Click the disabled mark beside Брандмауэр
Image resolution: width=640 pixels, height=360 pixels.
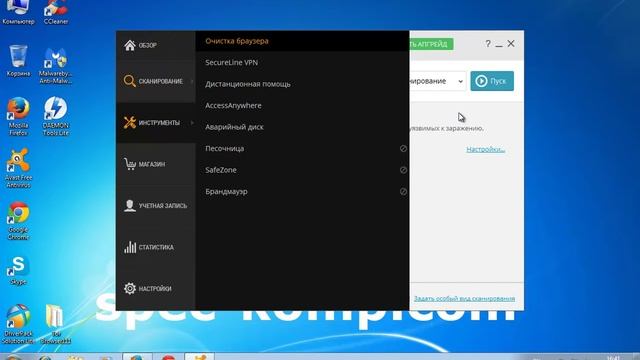(403, 191)
